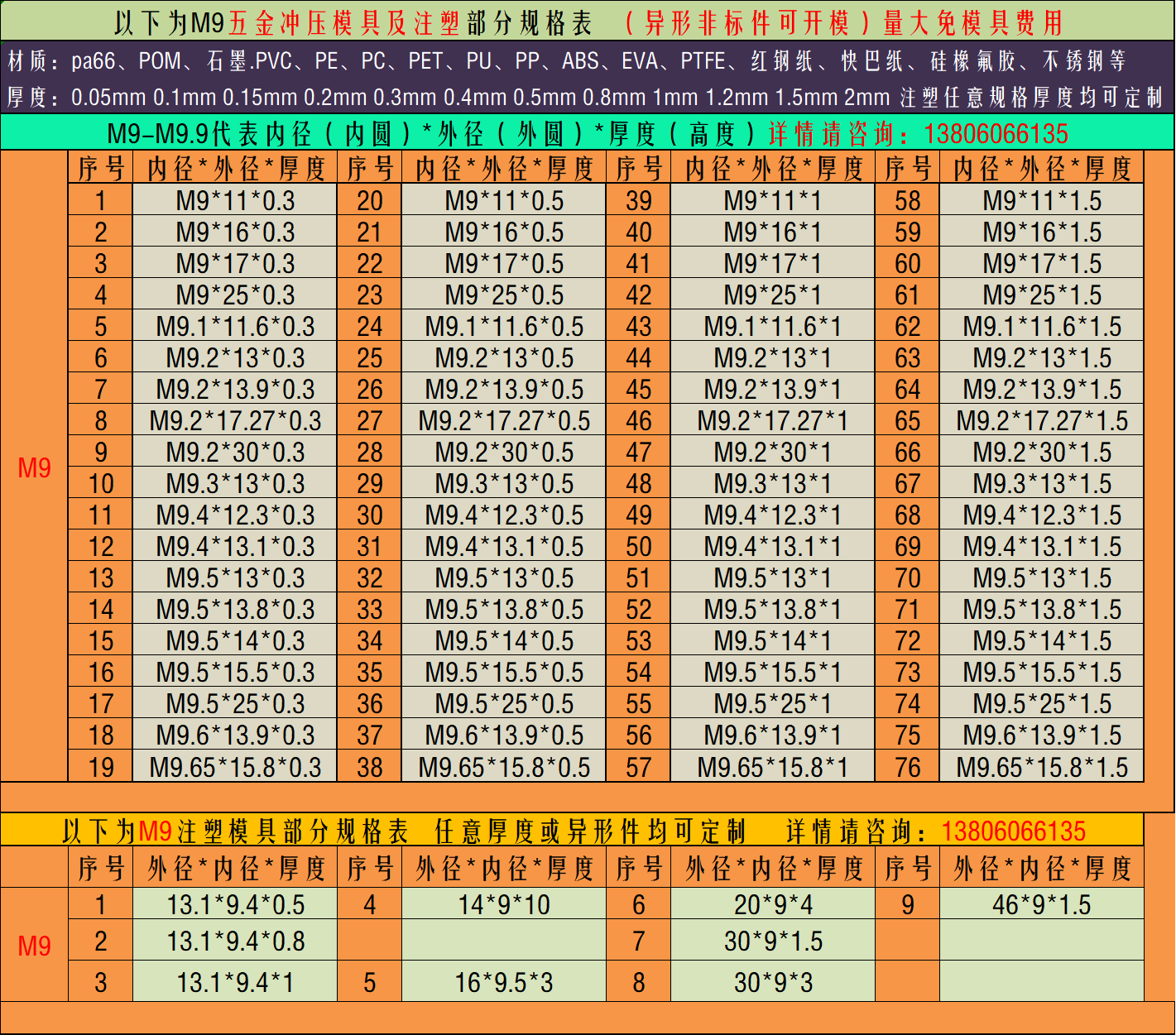The image size is (1176, 1035).
Task: Click the M9.5*13.8*0.3 entry
Action: click(x=235, y=609)
